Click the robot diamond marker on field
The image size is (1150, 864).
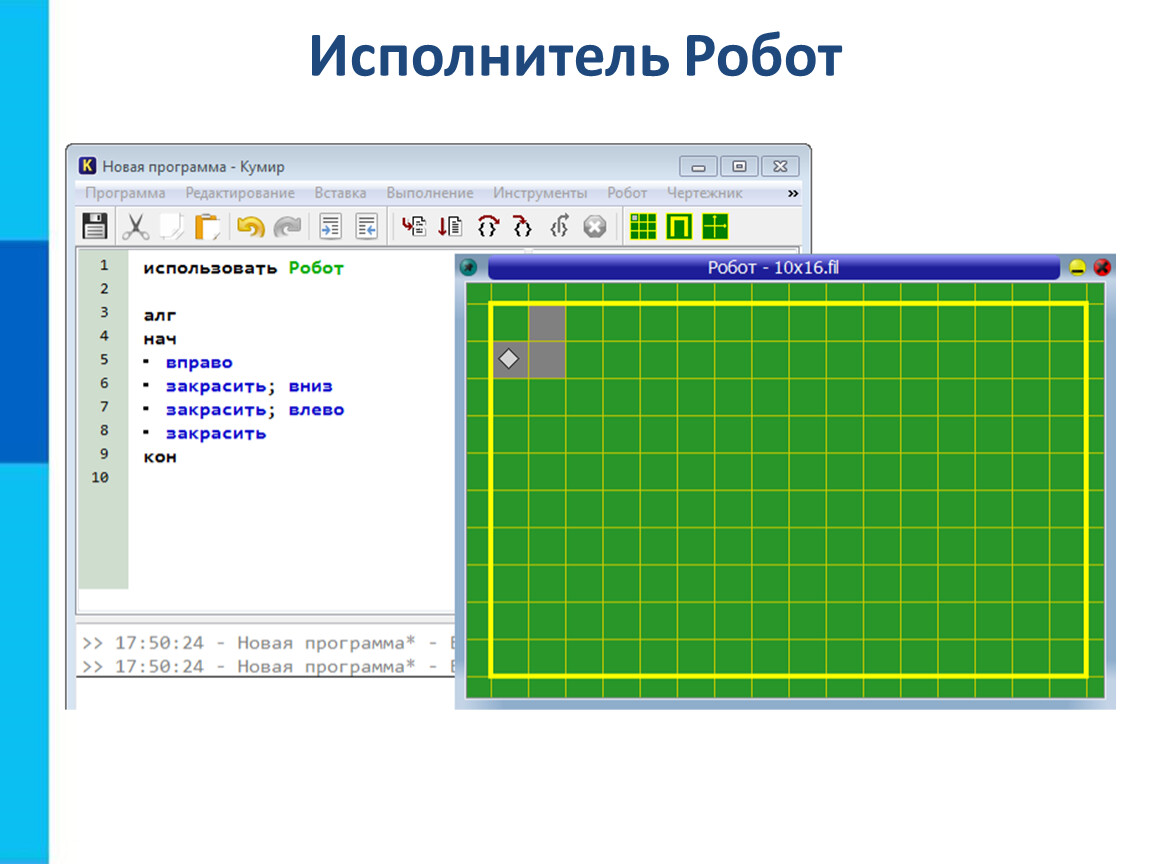coord(509,358)
